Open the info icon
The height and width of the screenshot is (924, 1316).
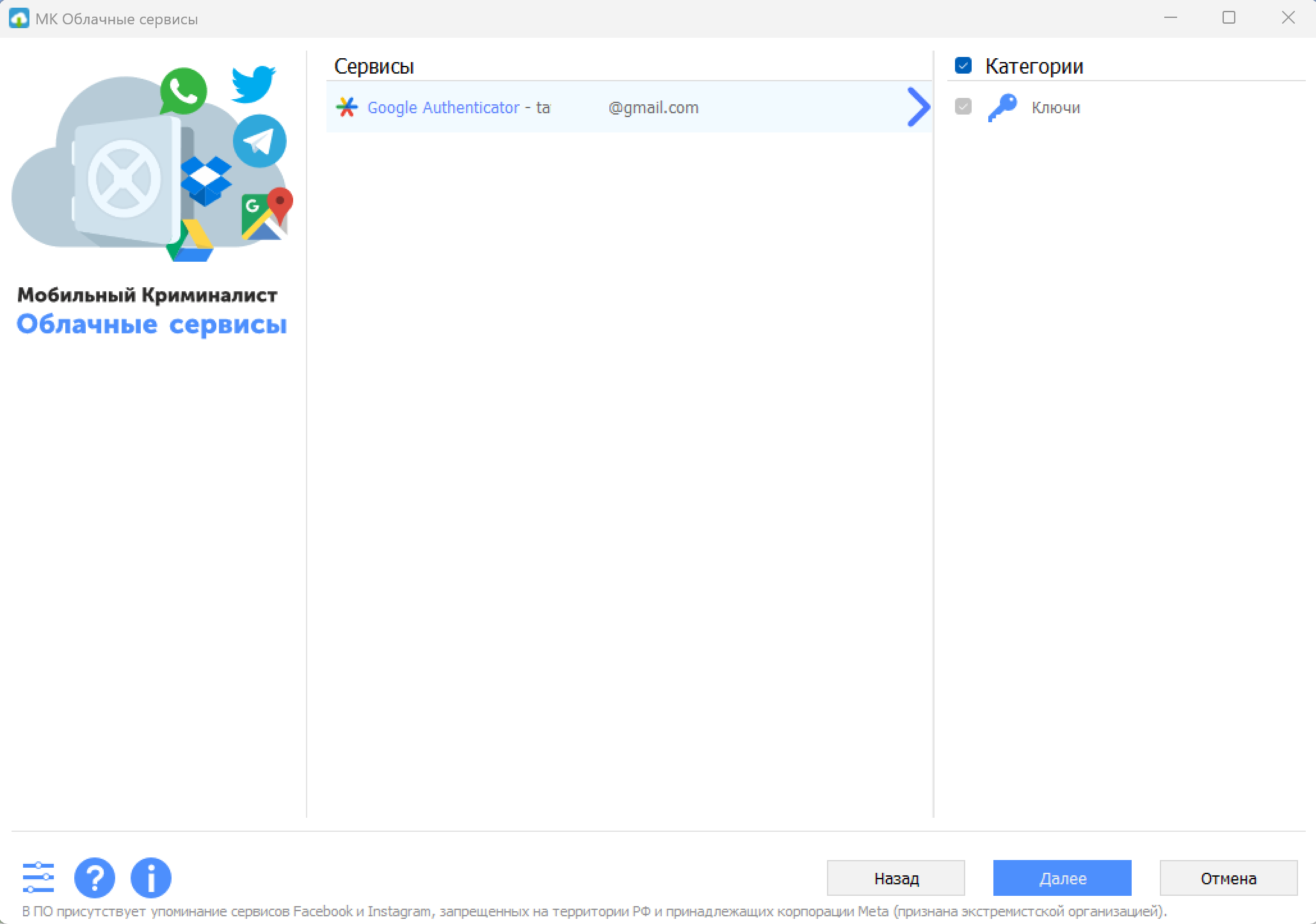point(151,877)
